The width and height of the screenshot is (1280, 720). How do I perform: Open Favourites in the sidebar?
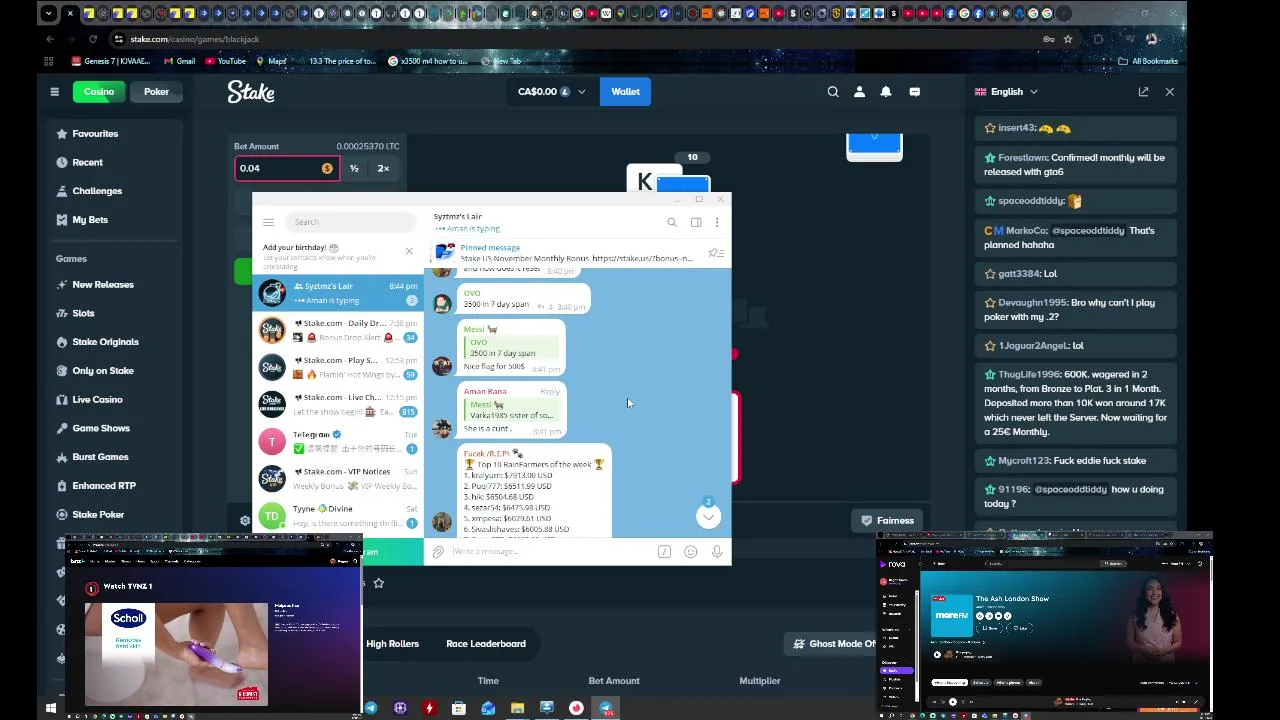[x=95, y=134]
